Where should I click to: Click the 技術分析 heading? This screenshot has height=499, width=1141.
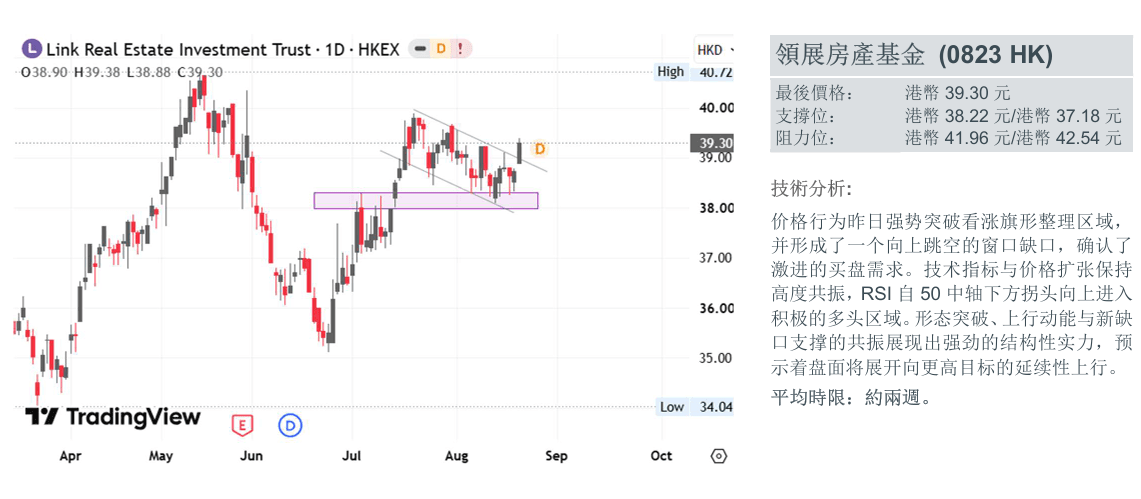pos(810,189)
